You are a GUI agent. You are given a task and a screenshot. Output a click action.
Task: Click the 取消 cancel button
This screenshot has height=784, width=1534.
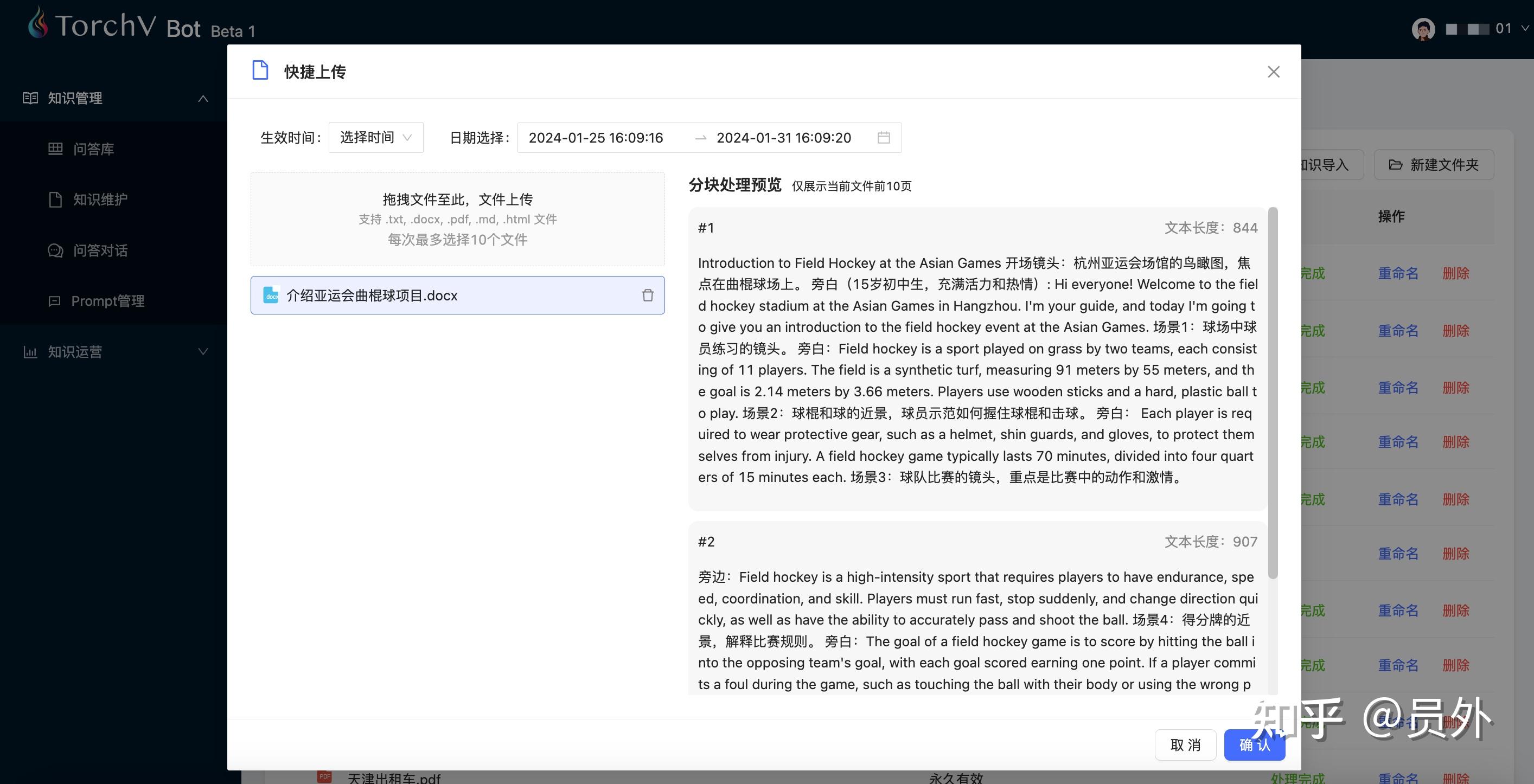pyautogui.click(x=1185, y=745)
